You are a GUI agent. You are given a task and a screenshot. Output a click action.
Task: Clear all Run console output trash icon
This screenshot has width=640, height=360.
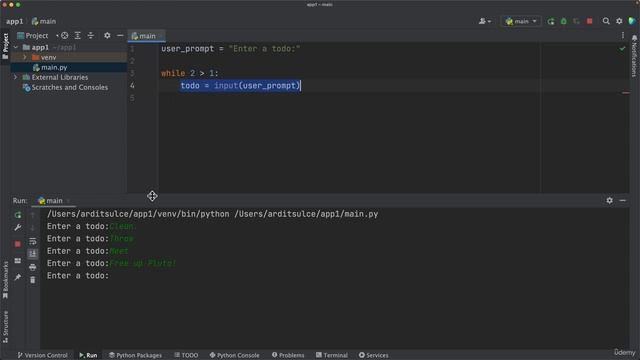33,280
